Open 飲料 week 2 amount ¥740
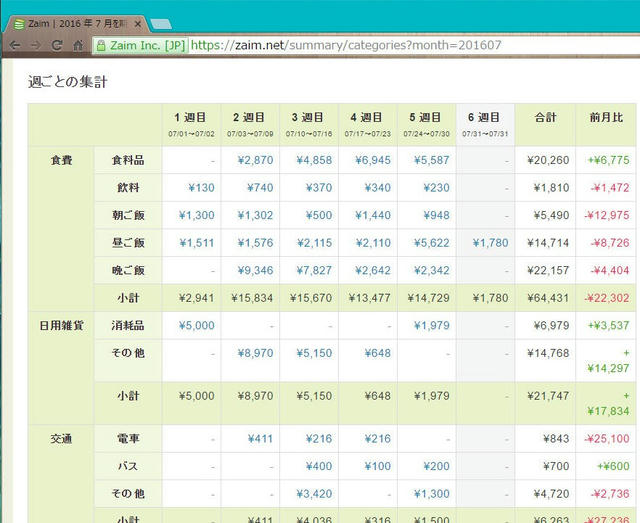The width and height of the screenshot is (640, 523). (x=260, y=188)
